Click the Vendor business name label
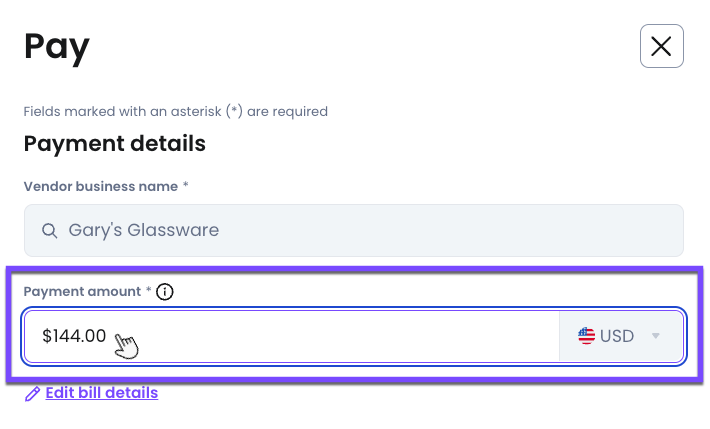The width and height of the screenshot is (710, 429). click(x=100, y=187)
